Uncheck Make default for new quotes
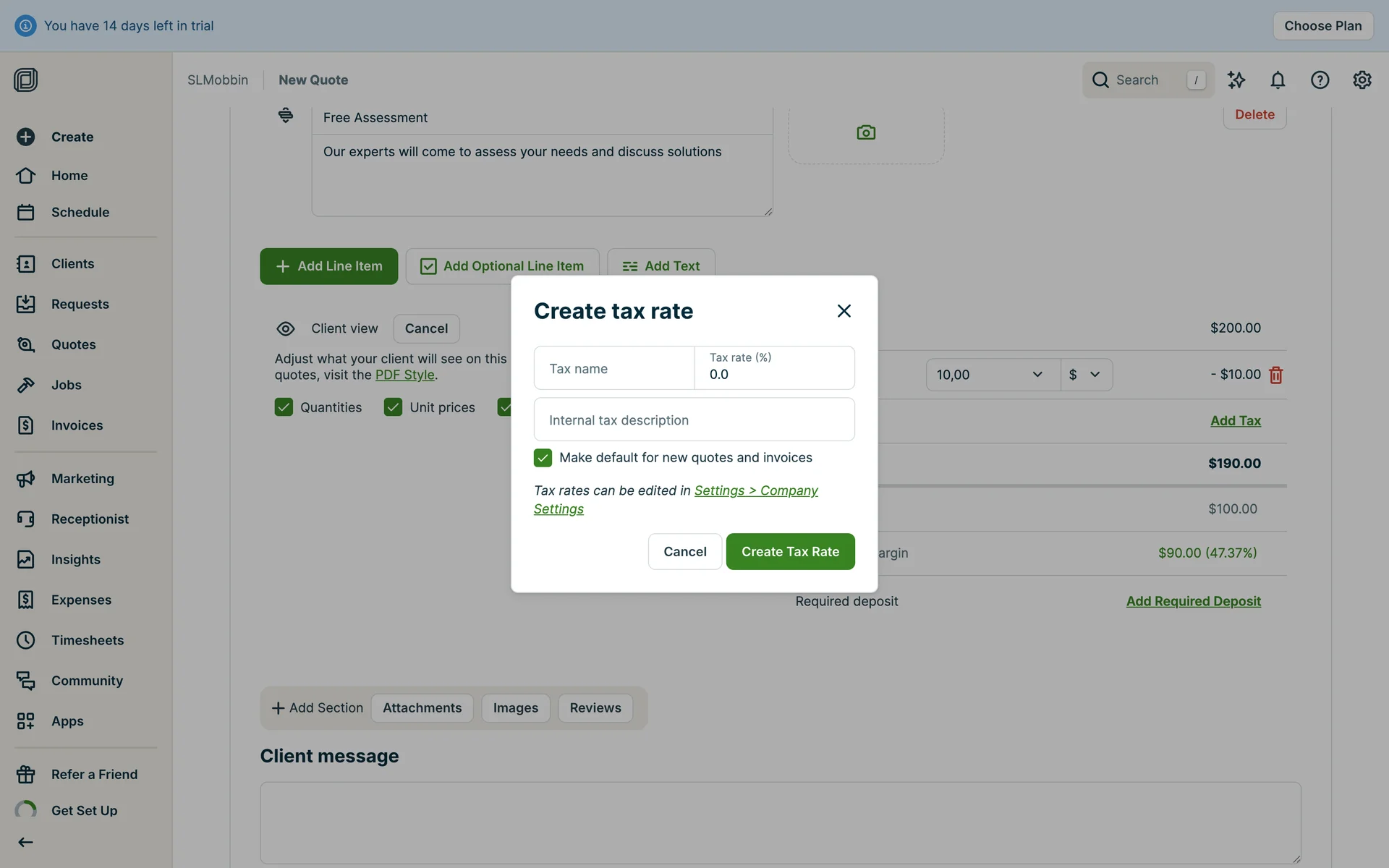The height and width of the screenshot is (868, 1389). pyautogui.click(x=543, y=457)
